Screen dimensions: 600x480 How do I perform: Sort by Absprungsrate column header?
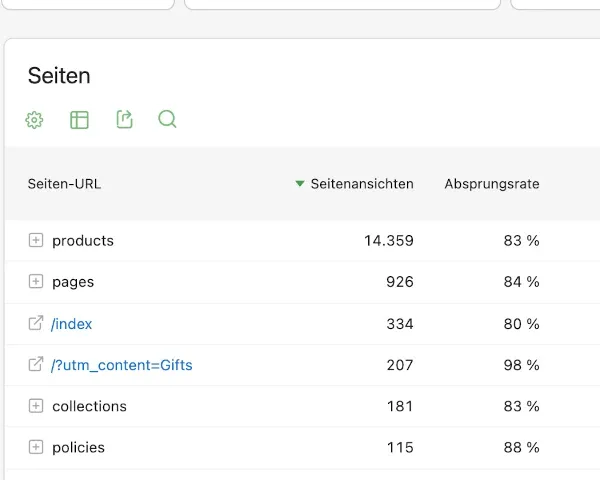492,184
